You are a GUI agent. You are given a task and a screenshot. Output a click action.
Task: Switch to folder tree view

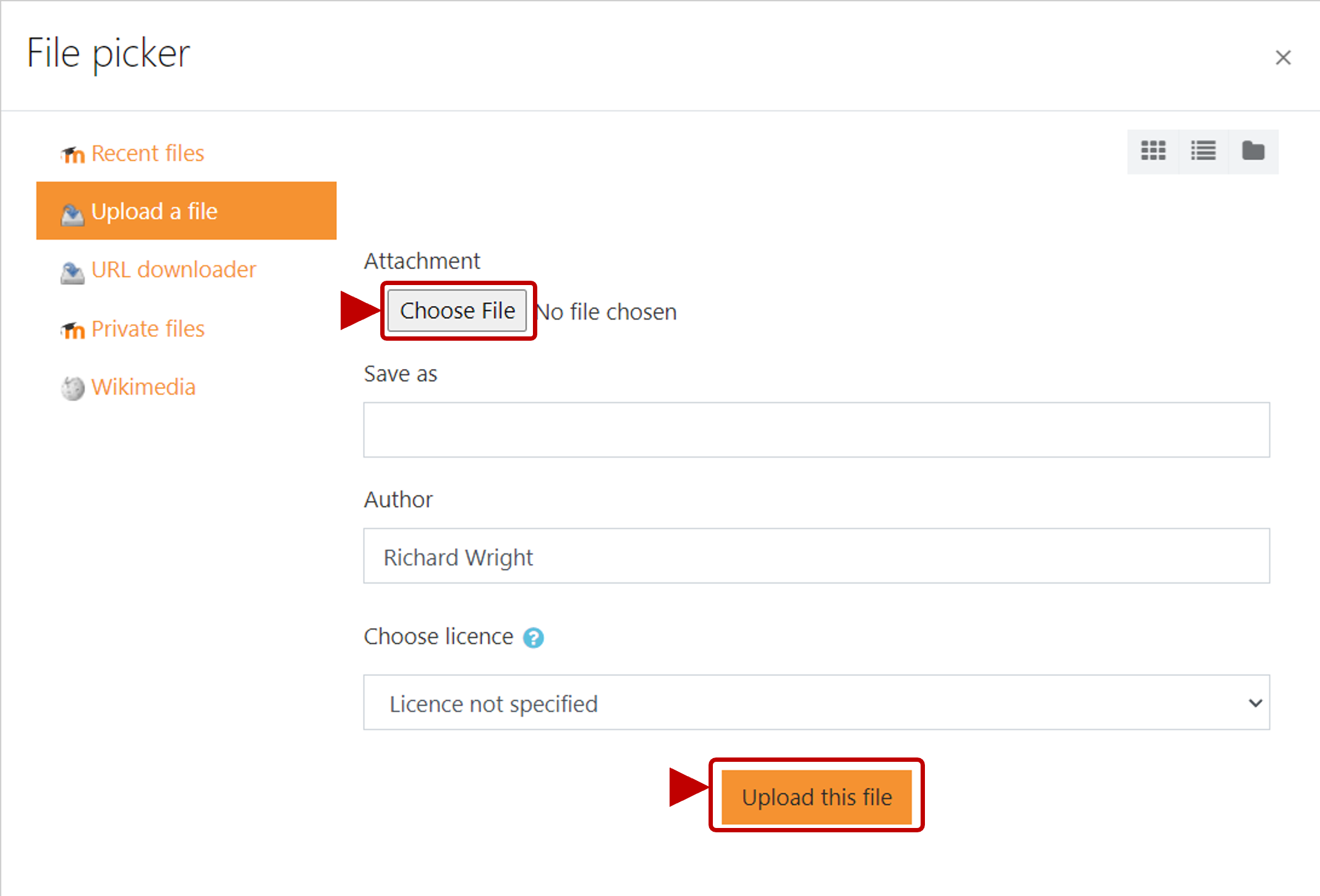(1253, 151)
